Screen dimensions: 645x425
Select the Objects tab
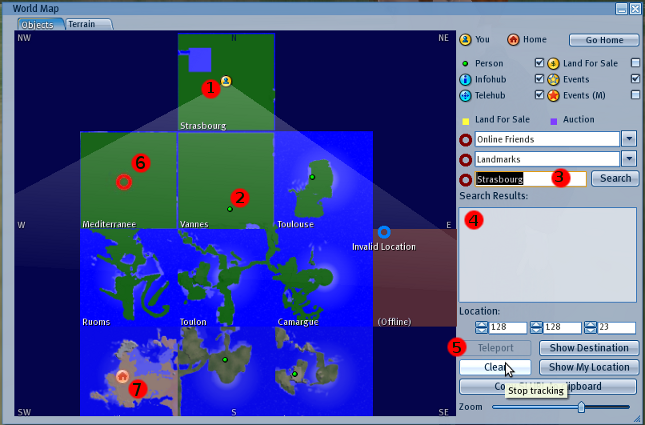(38, 23)
